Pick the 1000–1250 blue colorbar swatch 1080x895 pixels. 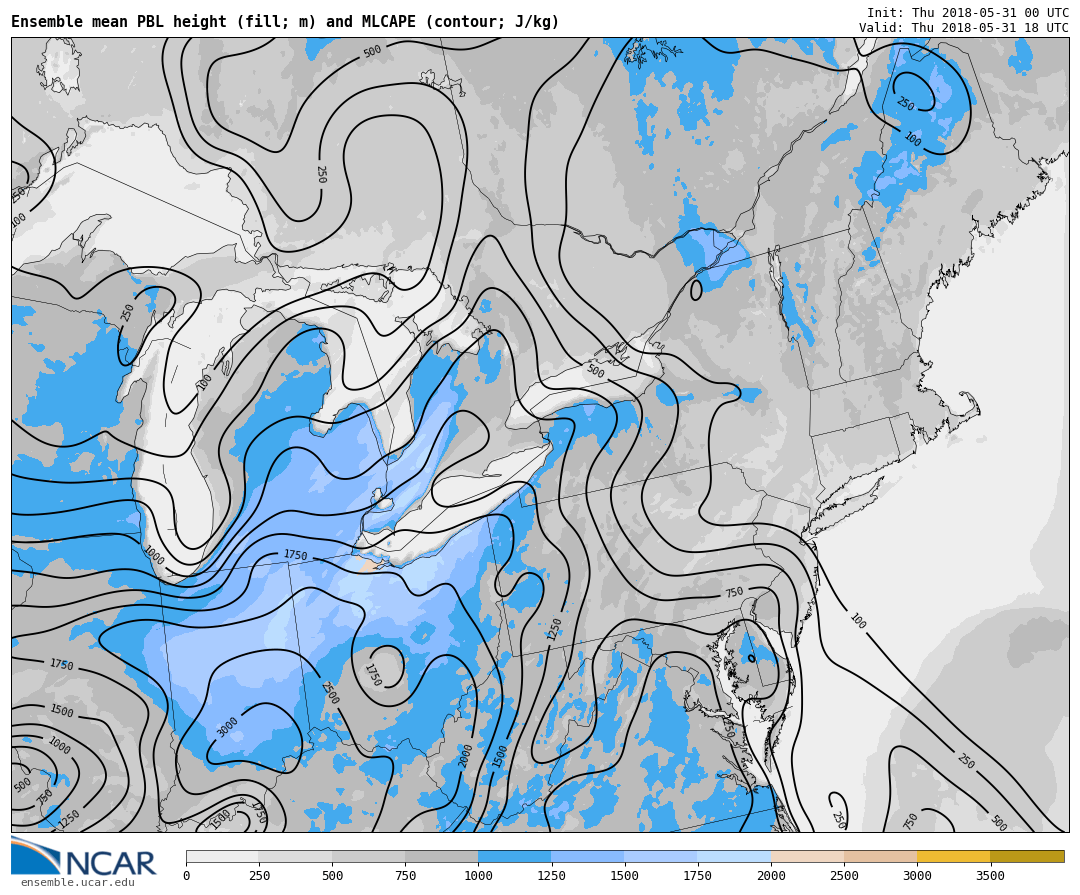click(x=515, y=856)
